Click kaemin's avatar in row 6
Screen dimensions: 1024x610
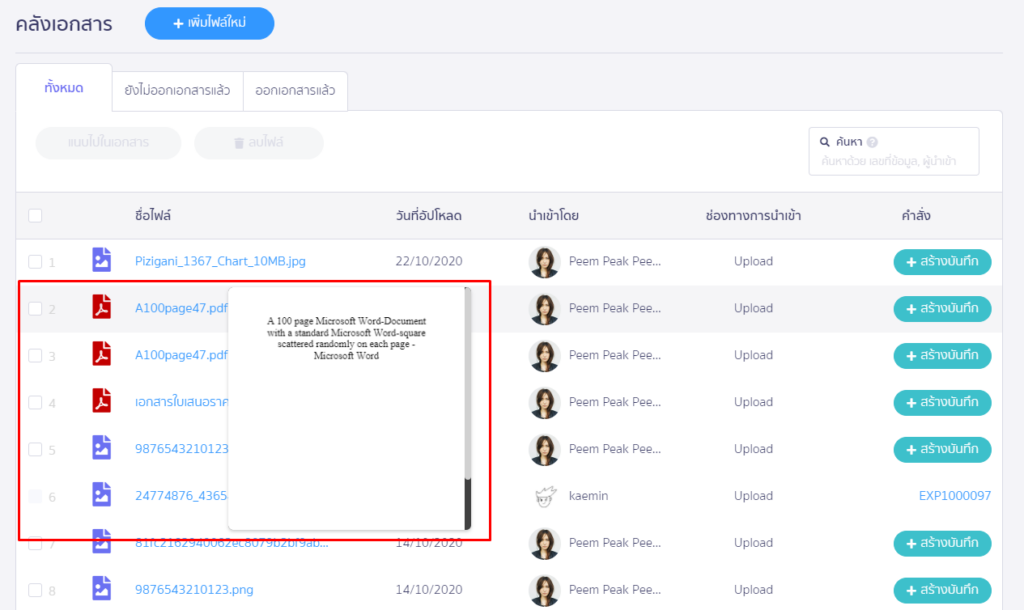pyautogui.click(x=545, y=496)
